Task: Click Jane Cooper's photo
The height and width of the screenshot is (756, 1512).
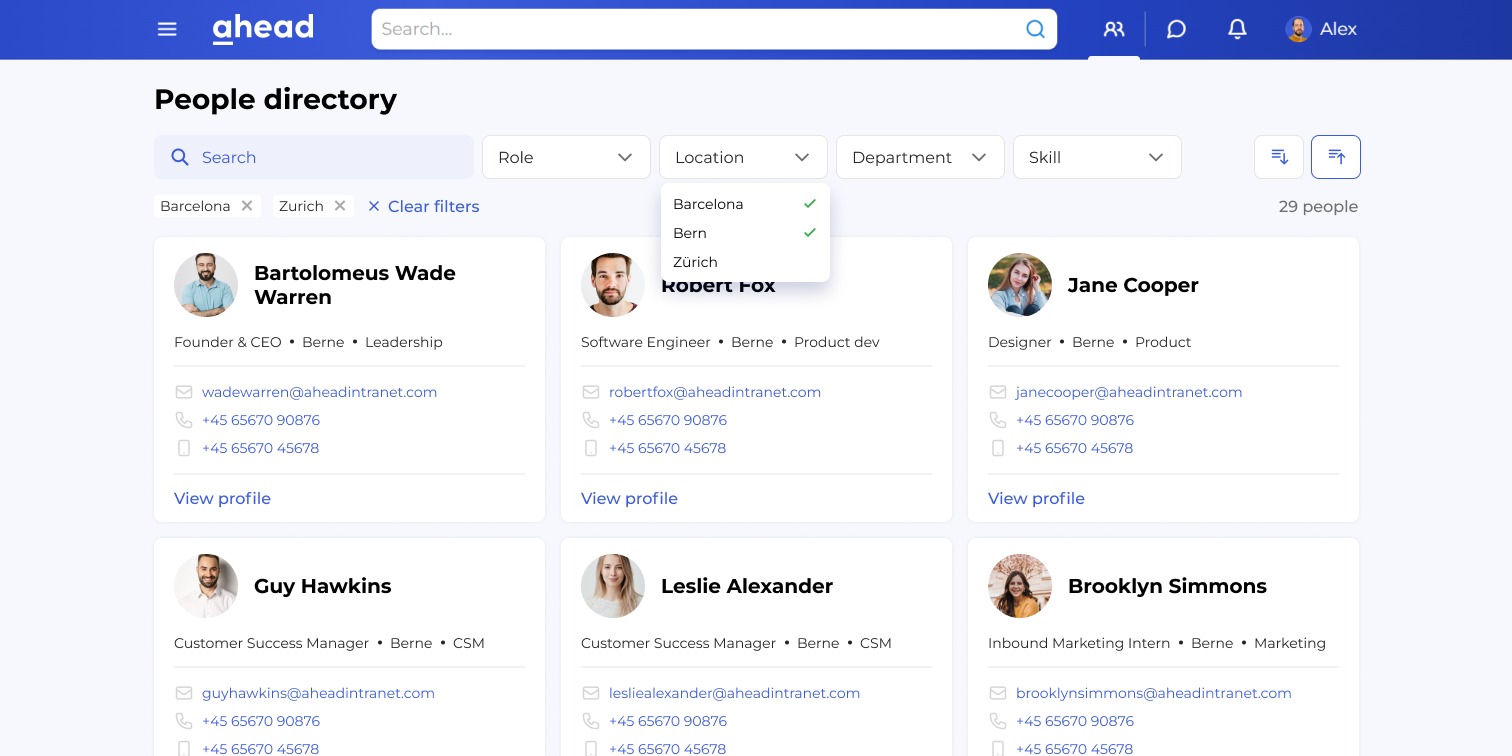Action: [1020, 285]
